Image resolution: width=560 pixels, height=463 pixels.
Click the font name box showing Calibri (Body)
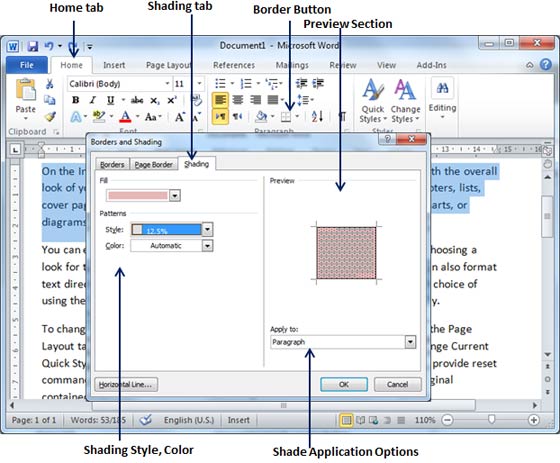pos(119,84)
